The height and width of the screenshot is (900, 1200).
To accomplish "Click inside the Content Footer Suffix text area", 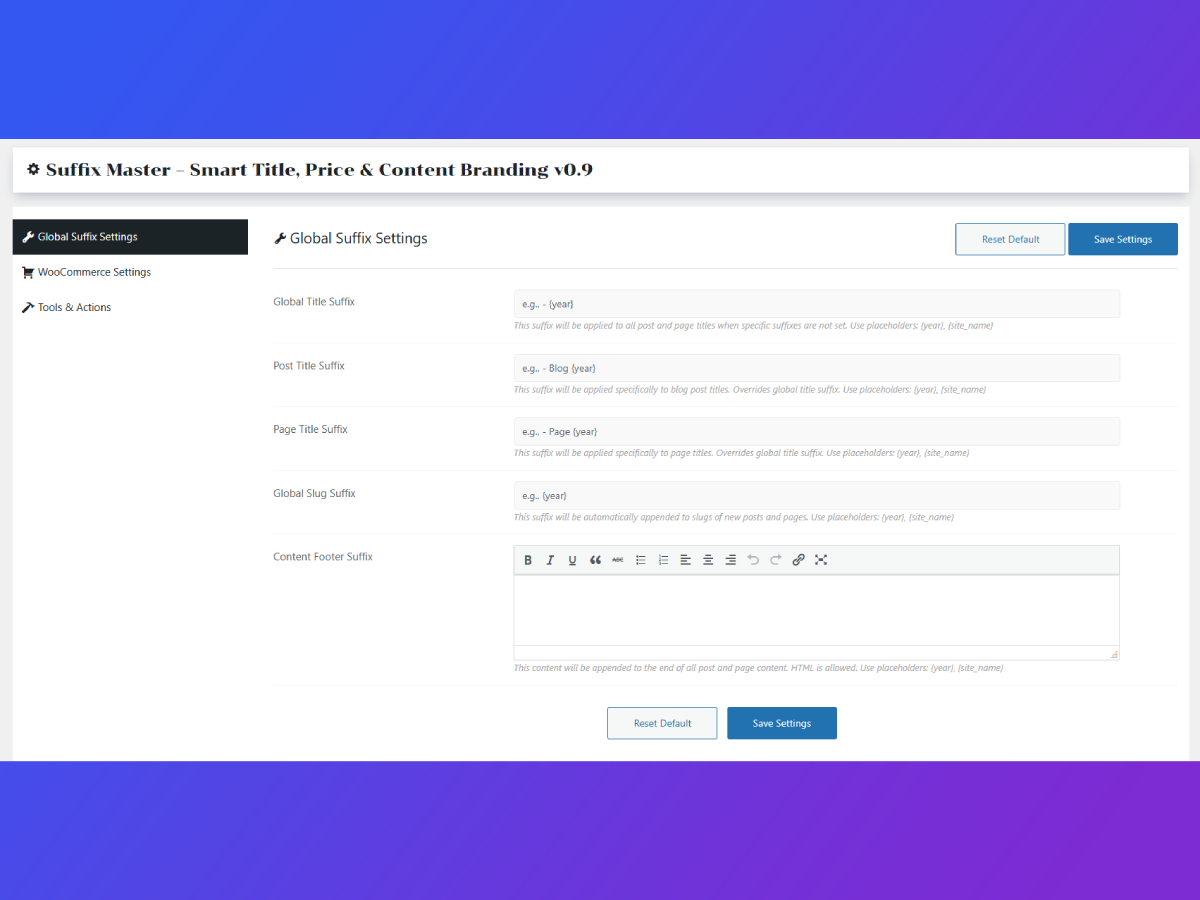I will [x=816, y=610].
